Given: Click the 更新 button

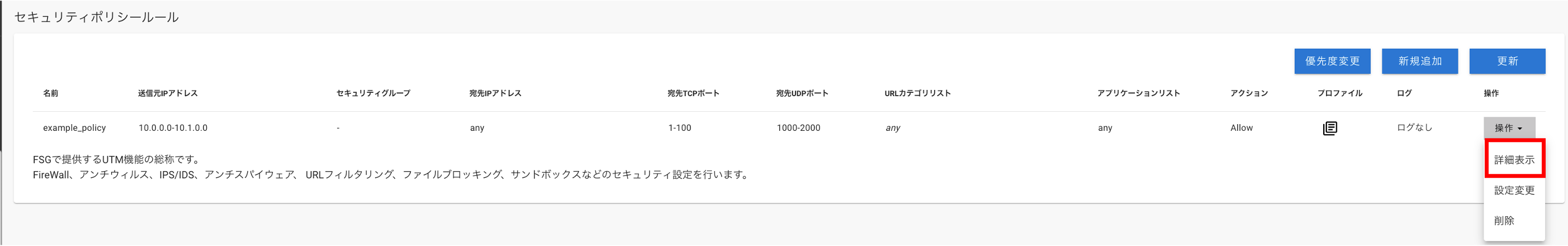Looking at the screenshot, I should 1507,61.
